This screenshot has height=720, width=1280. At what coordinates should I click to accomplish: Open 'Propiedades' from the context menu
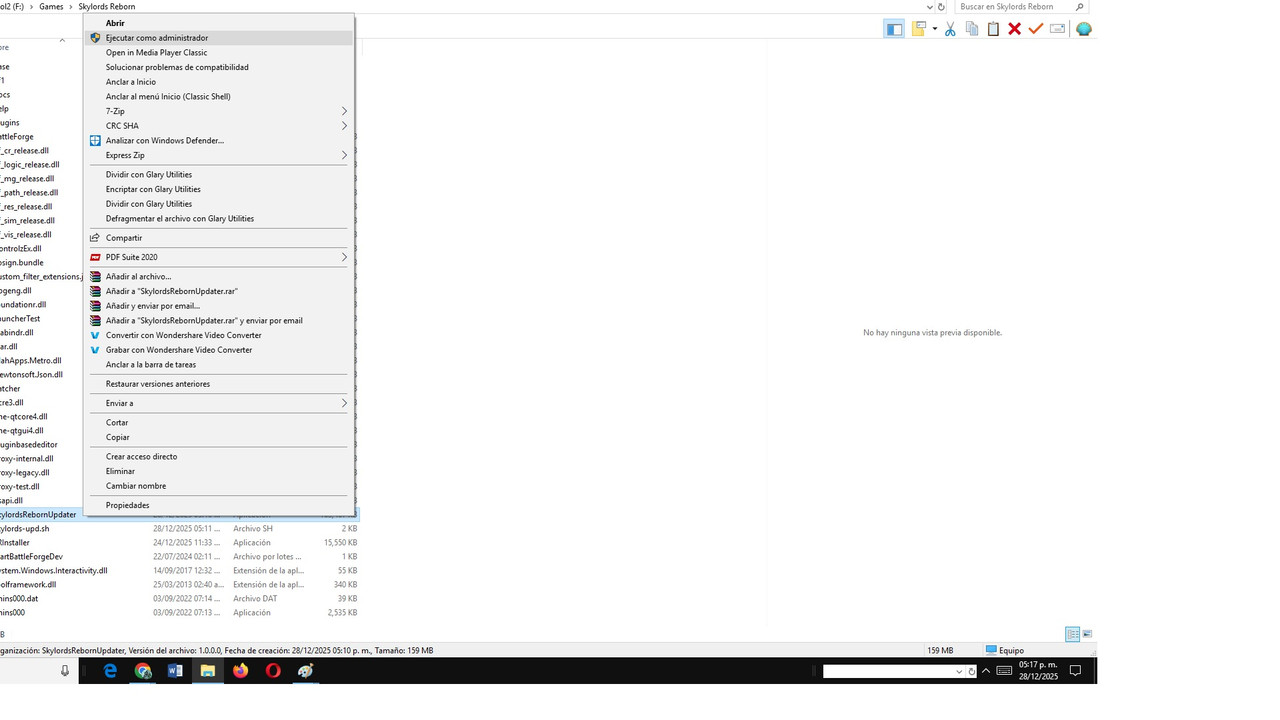pos(218,506)
